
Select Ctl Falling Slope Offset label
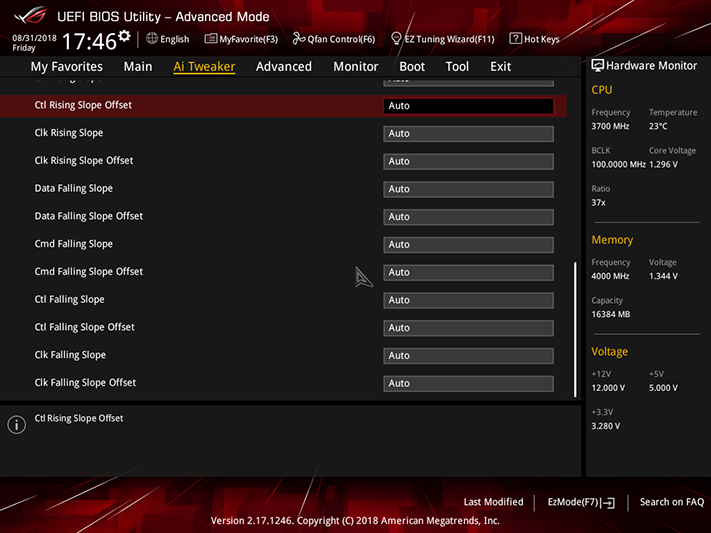(84, 327)
